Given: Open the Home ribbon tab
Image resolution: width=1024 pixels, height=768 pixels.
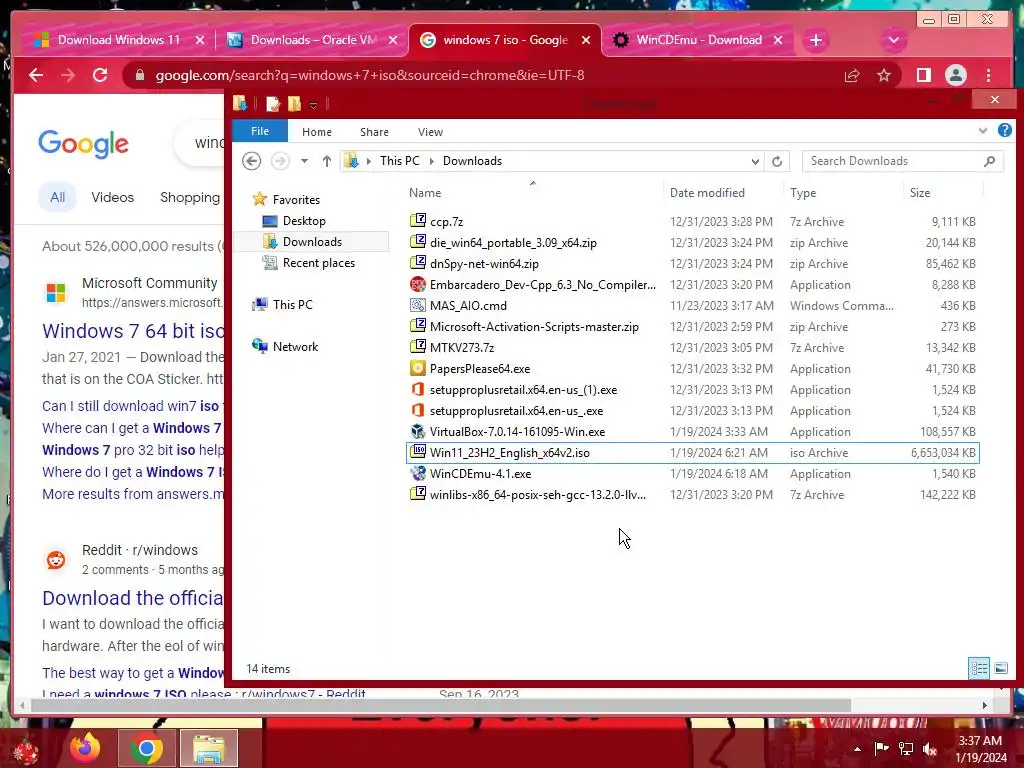Looking at the screenshot, I should pos(317,132).
